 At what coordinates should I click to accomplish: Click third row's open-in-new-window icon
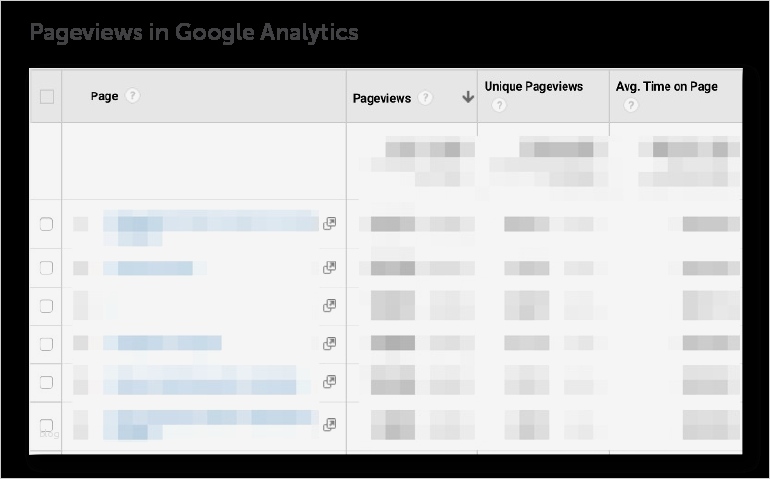click(x=329, y=306)
